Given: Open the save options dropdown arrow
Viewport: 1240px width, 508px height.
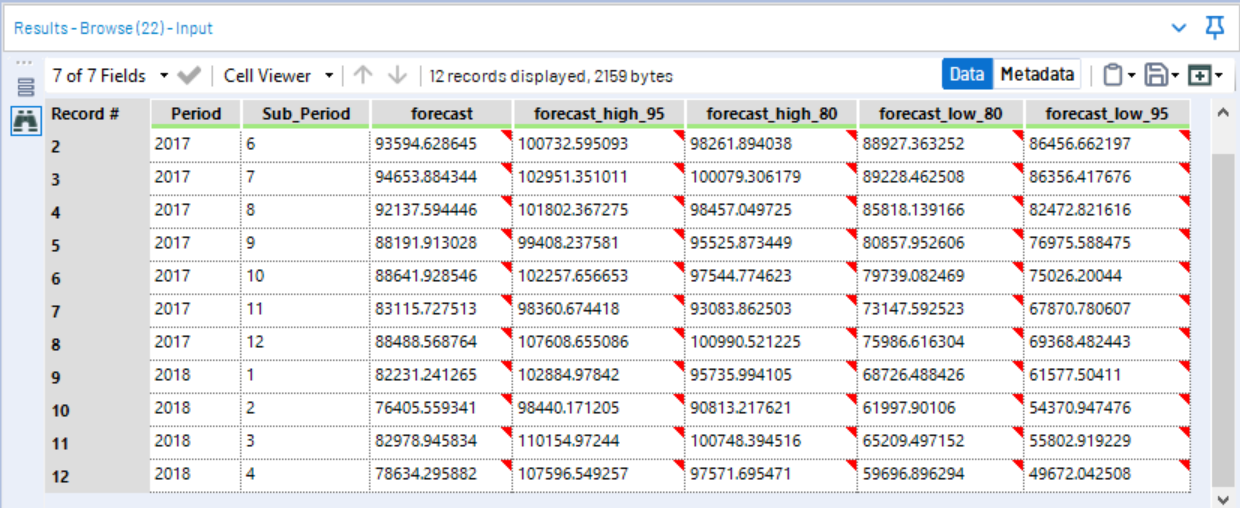Looking at the screenshot, I should [x=1174, y=76].
